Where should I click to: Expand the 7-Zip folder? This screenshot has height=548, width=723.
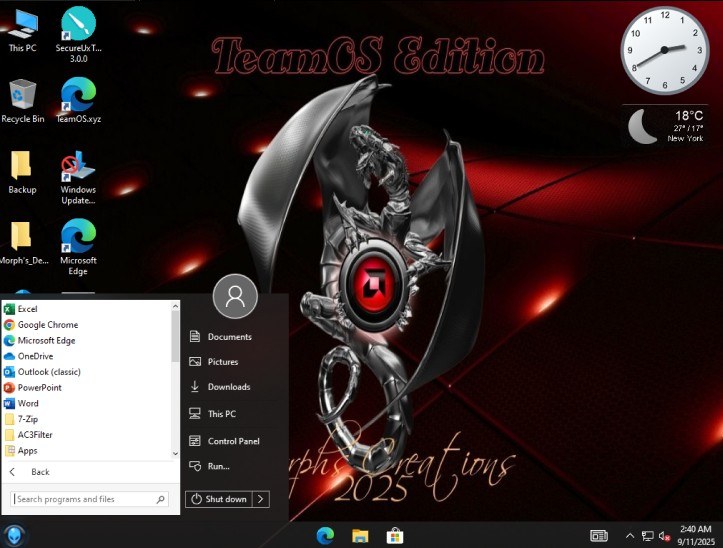pyautogui.click(x=87, y=419)
